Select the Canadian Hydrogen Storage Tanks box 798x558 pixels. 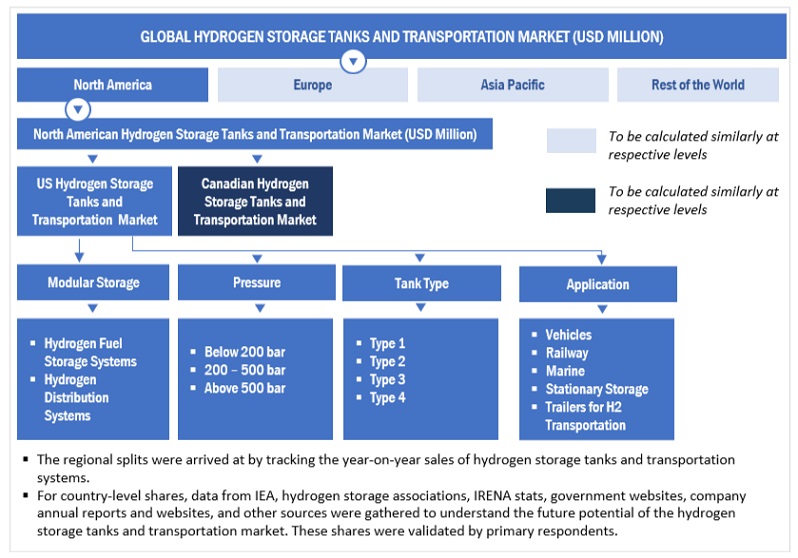click(255, 202)
